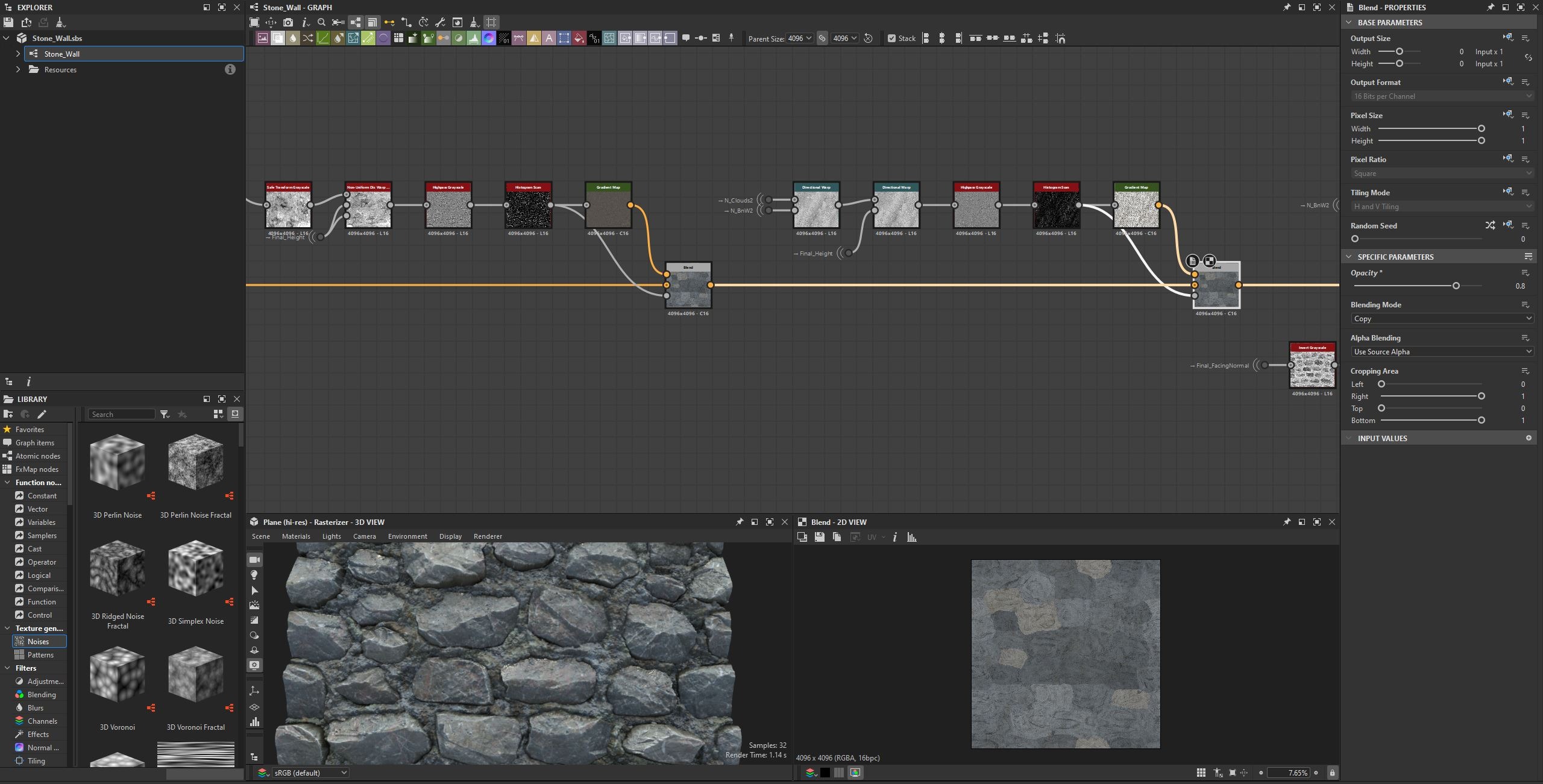Open the Environment menu in 3D view
Screen dimensions: 1543x784
(407, 536)
